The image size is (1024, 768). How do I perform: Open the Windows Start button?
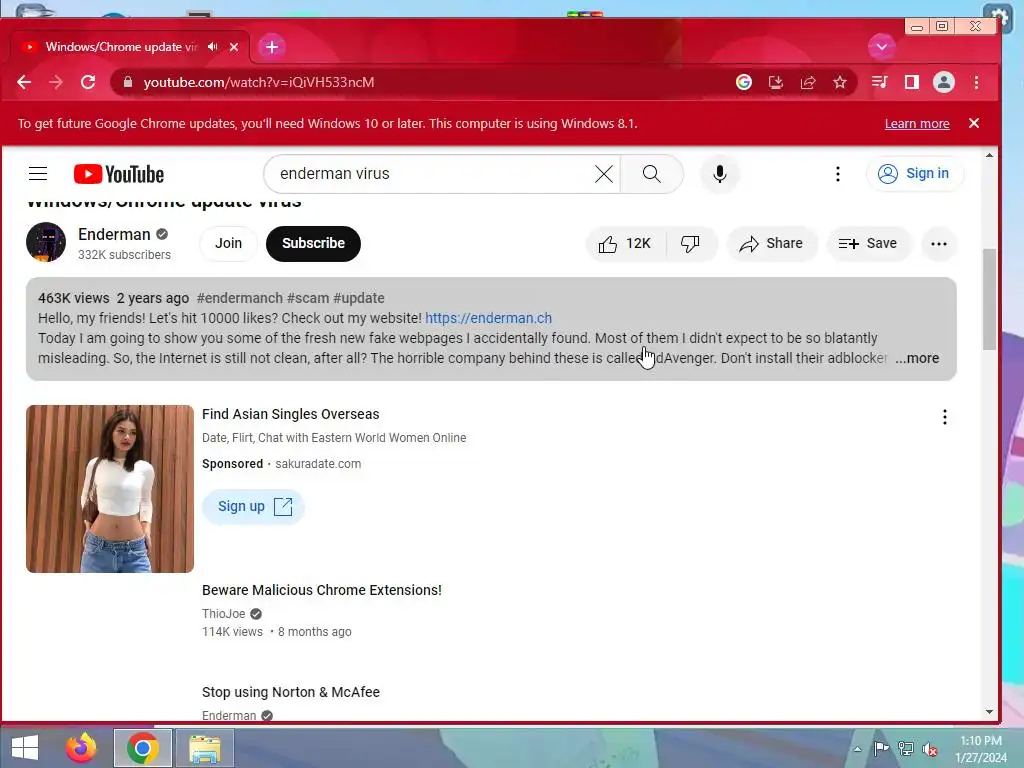click(25, 748)
